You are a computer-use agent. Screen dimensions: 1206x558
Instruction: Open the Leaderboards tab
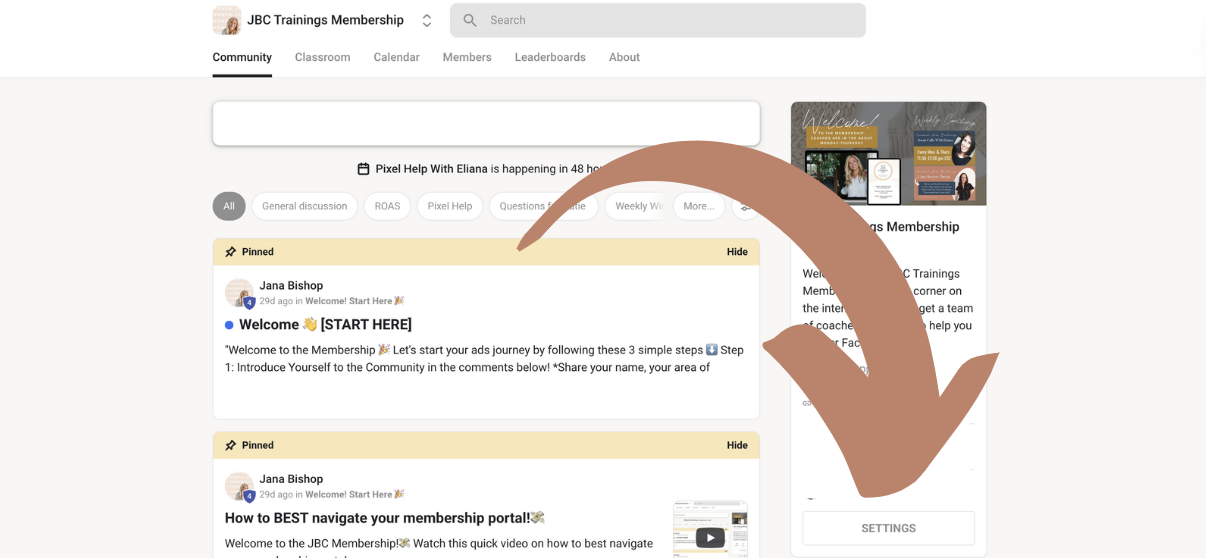pyautogui.click(x=550, y=57)
